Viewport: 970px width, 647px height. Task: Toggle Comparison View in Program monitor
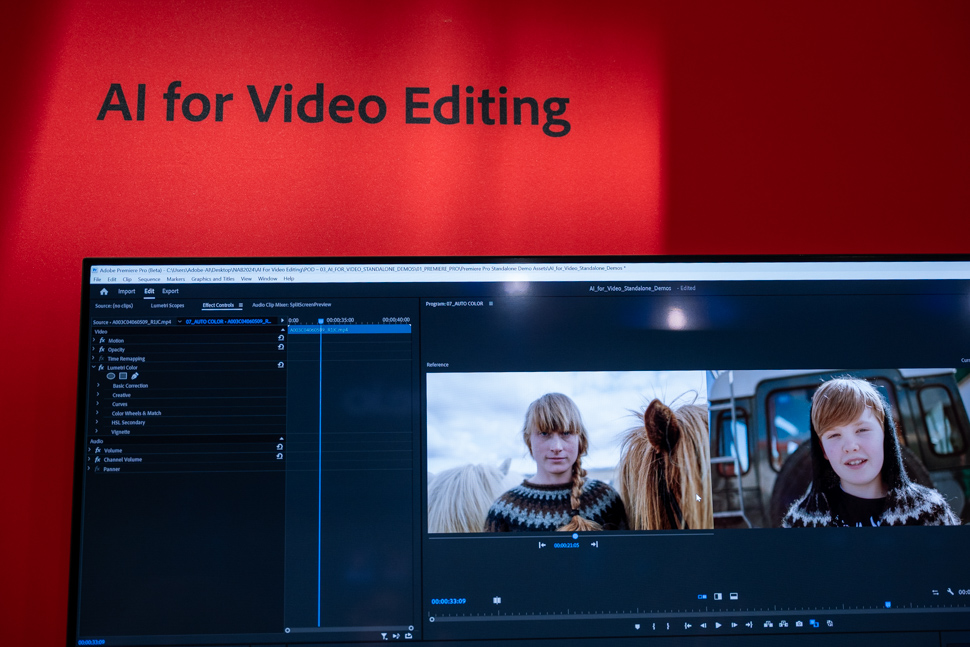tap(814, 623)
